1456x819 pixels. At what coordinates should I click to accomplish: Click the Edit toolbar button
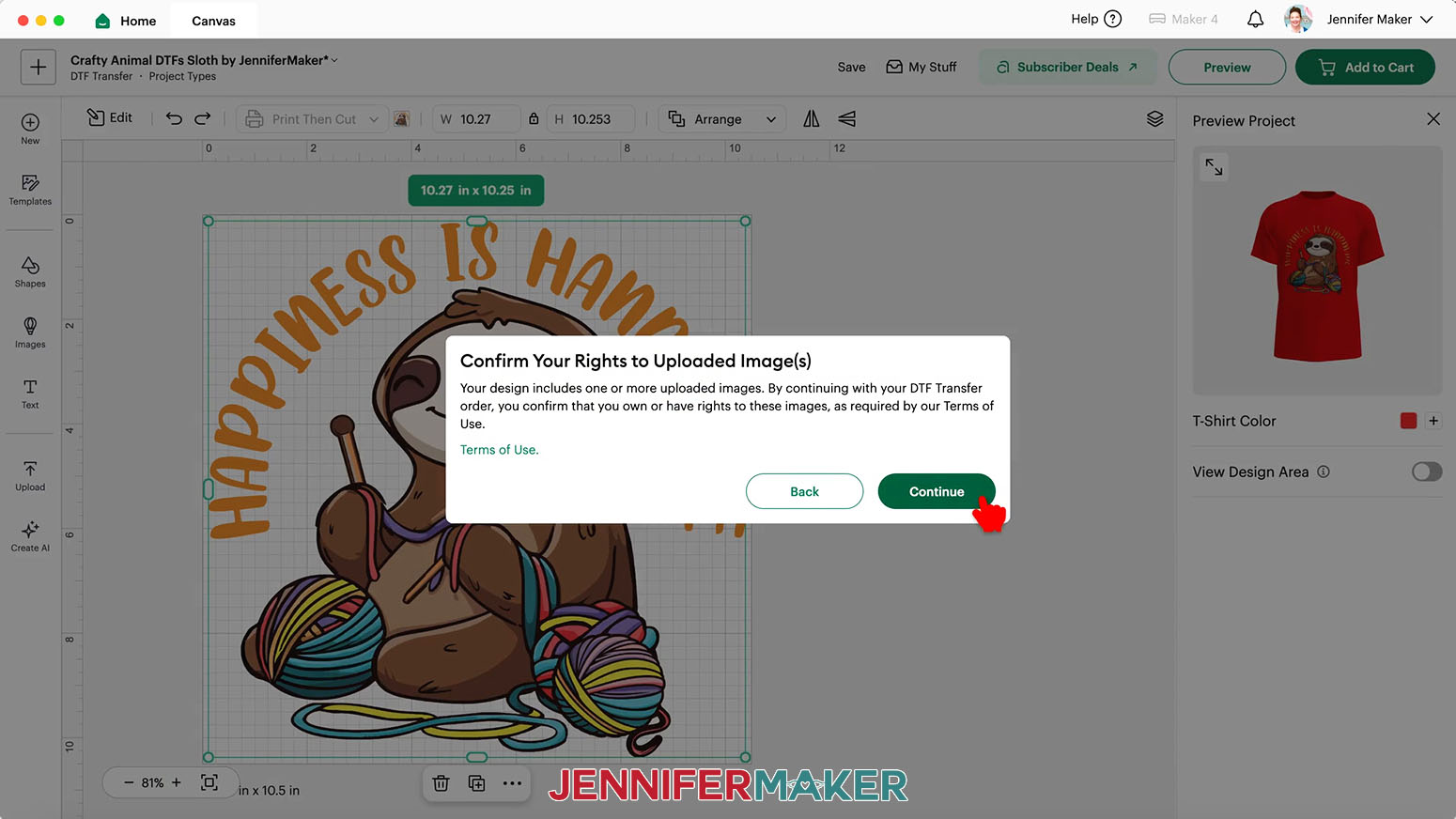[x=110, y=117]
